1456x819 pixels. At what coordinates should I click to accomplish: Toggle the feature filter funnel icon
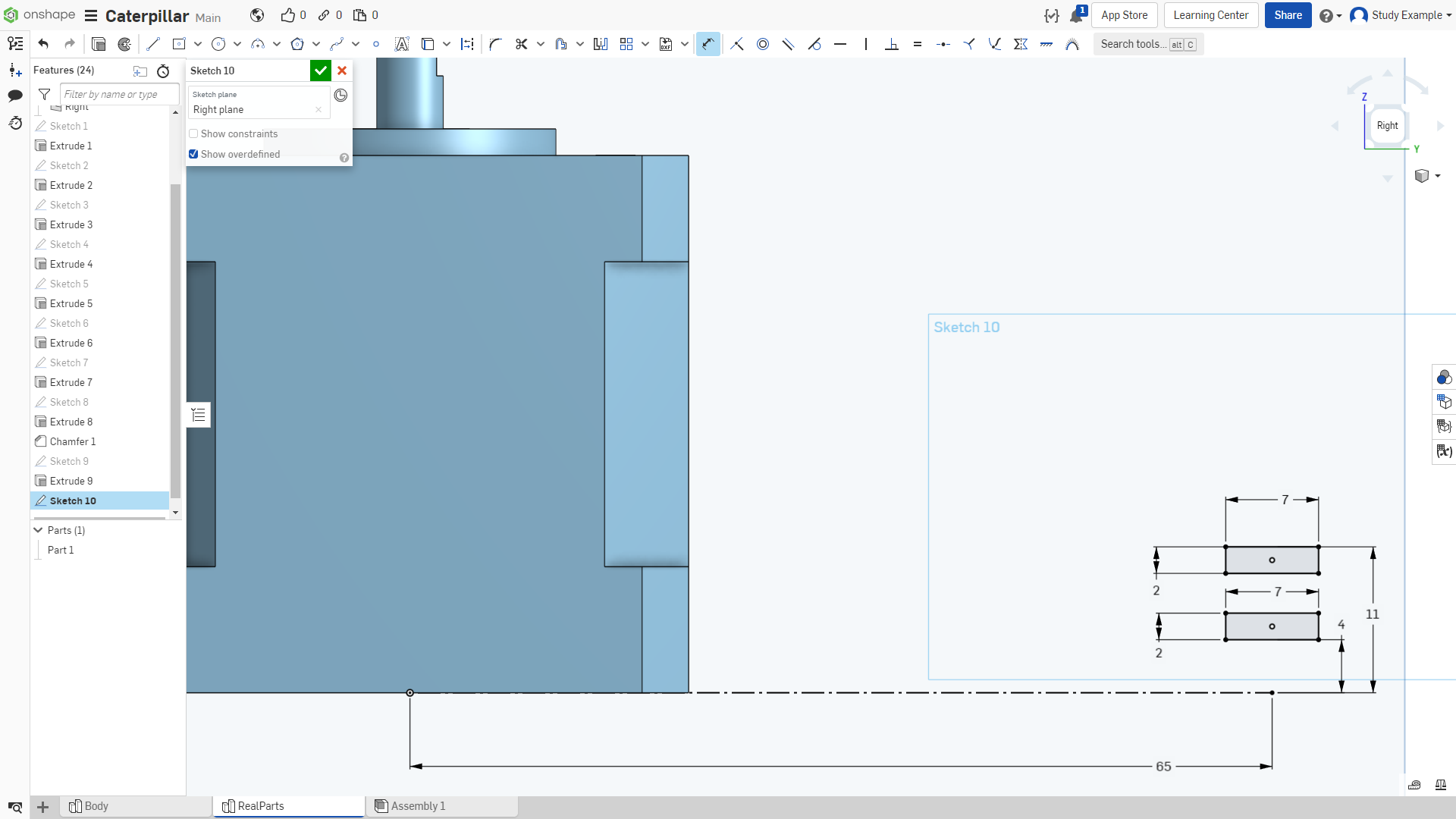(45, 94)
